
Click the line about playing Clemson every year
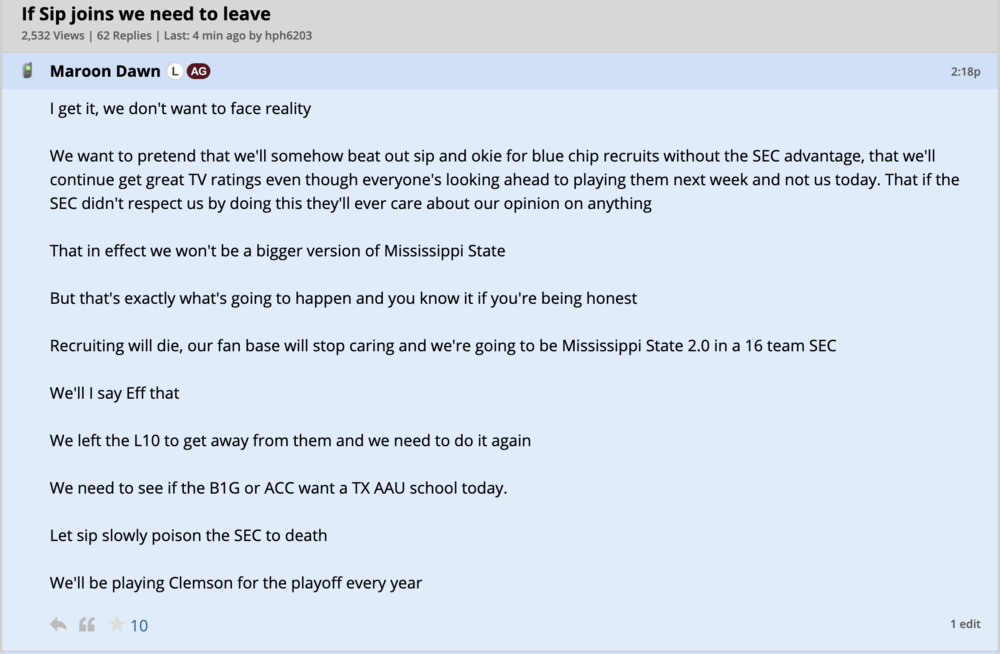point(236,582)
